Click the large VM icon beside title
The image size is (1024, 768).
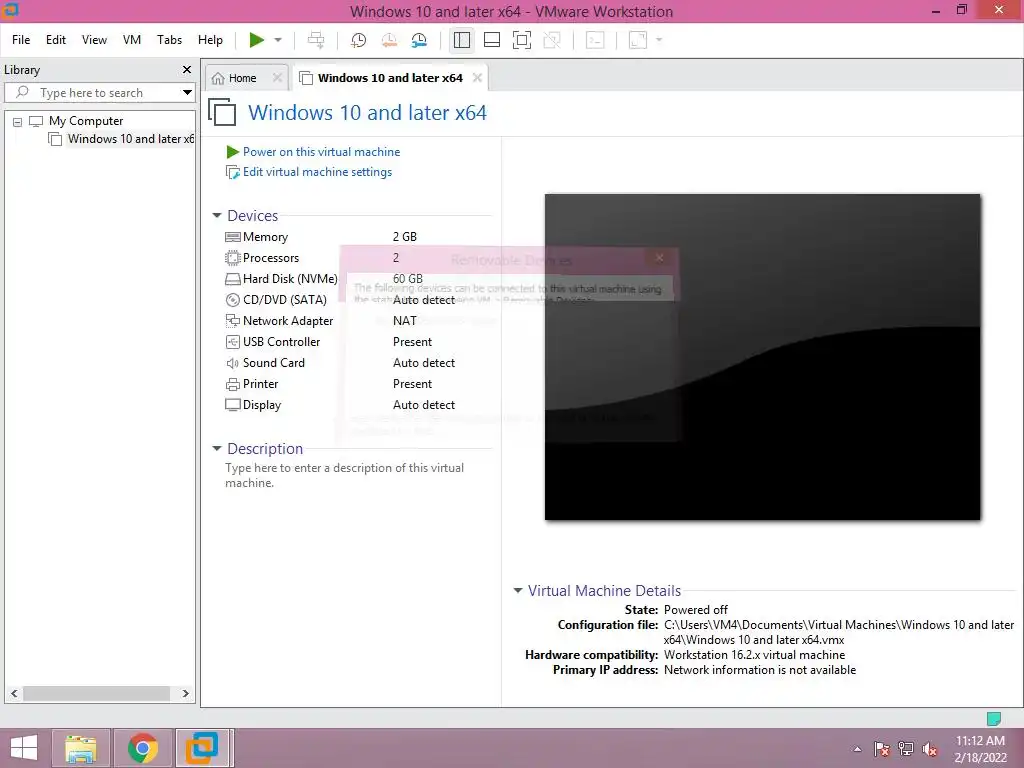coord(222,112)
